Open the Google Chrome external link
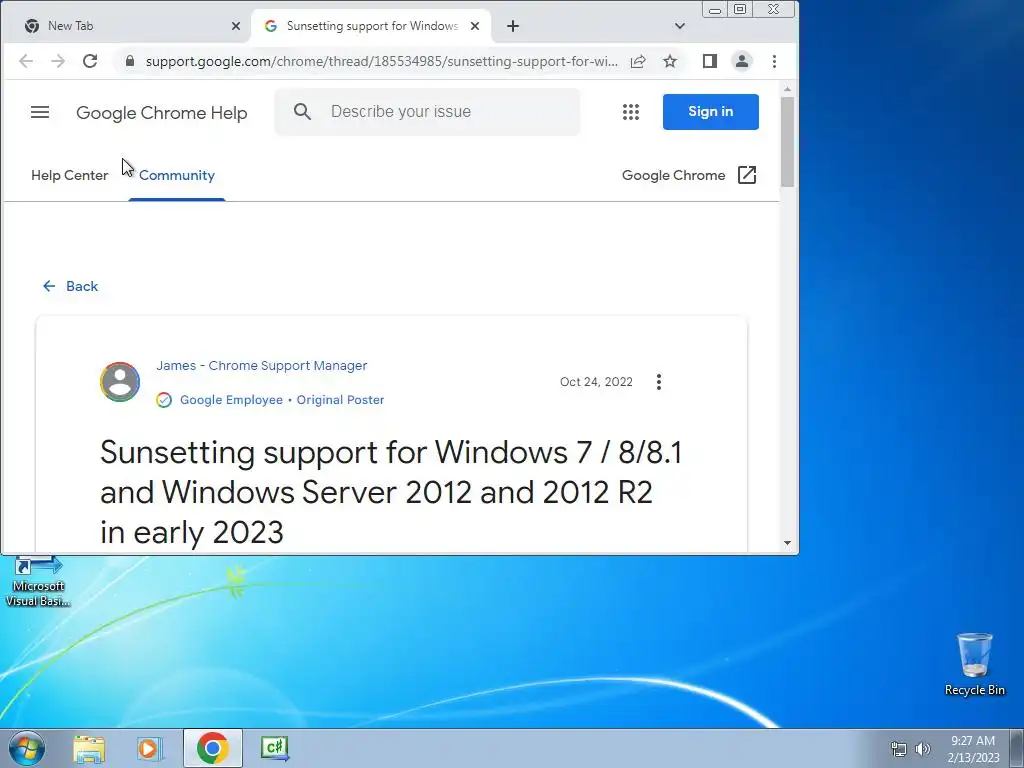 (x=689, y=175)
